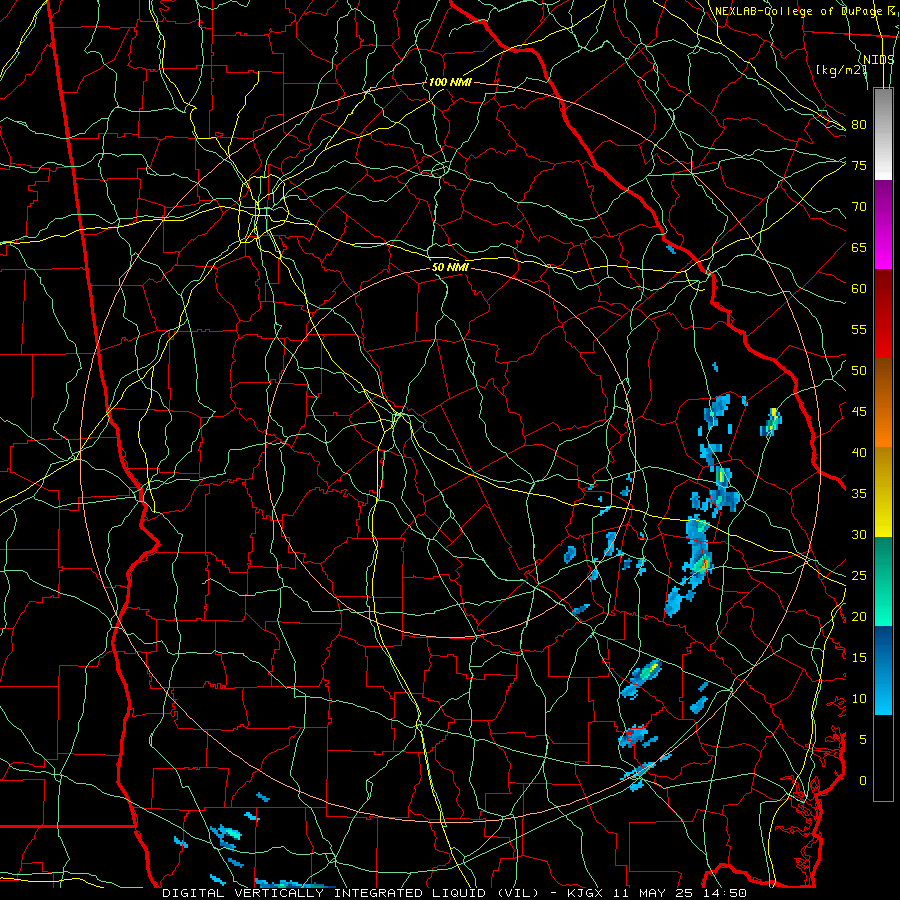Image resolution: width=900 pixels, height=900 pixels.
Task: Click the DIGITAL VERTICALLY INTEGRATED LIQUID title text
Action: 324,893
